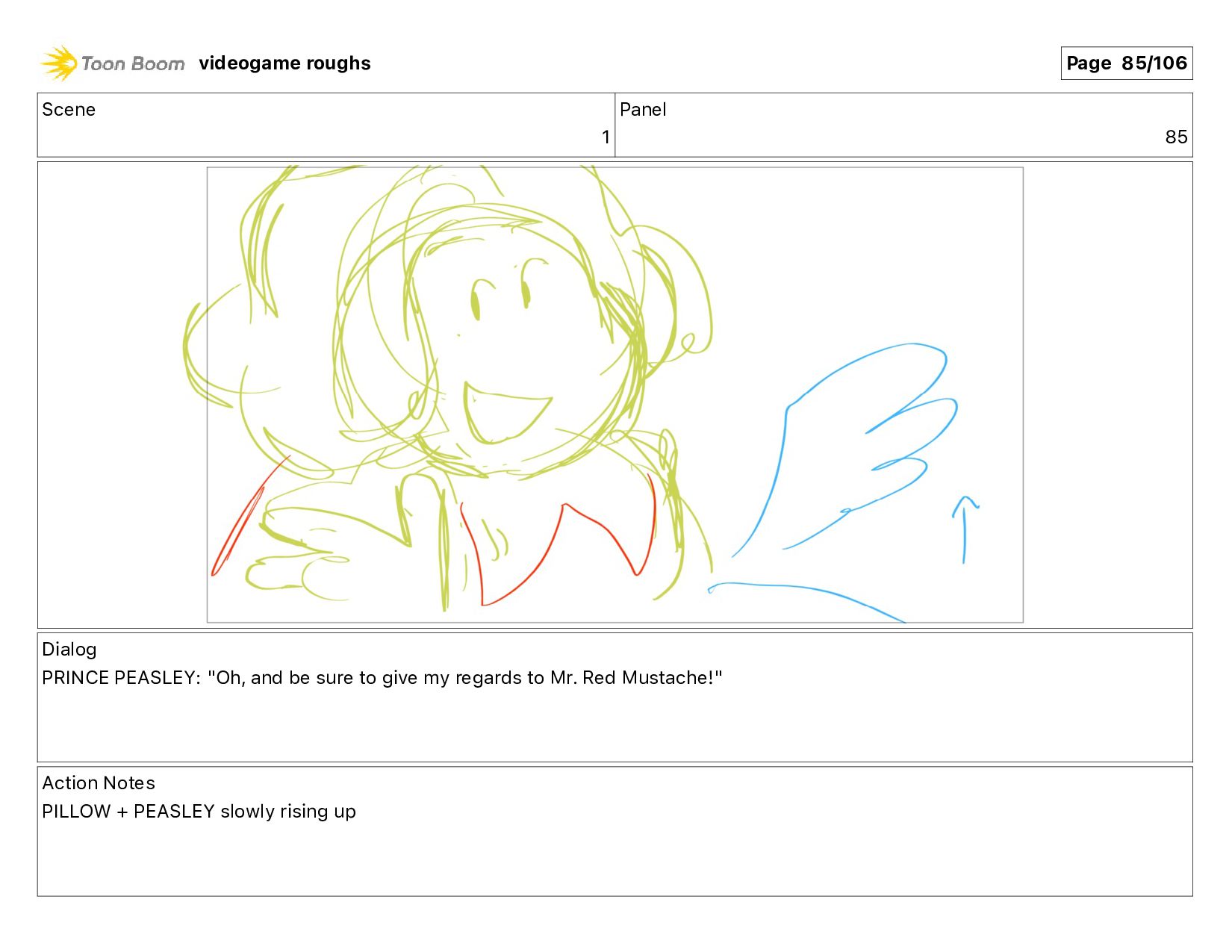Click the 'Panel' label
The image size is (1232, 952).
tap(643, 110)
